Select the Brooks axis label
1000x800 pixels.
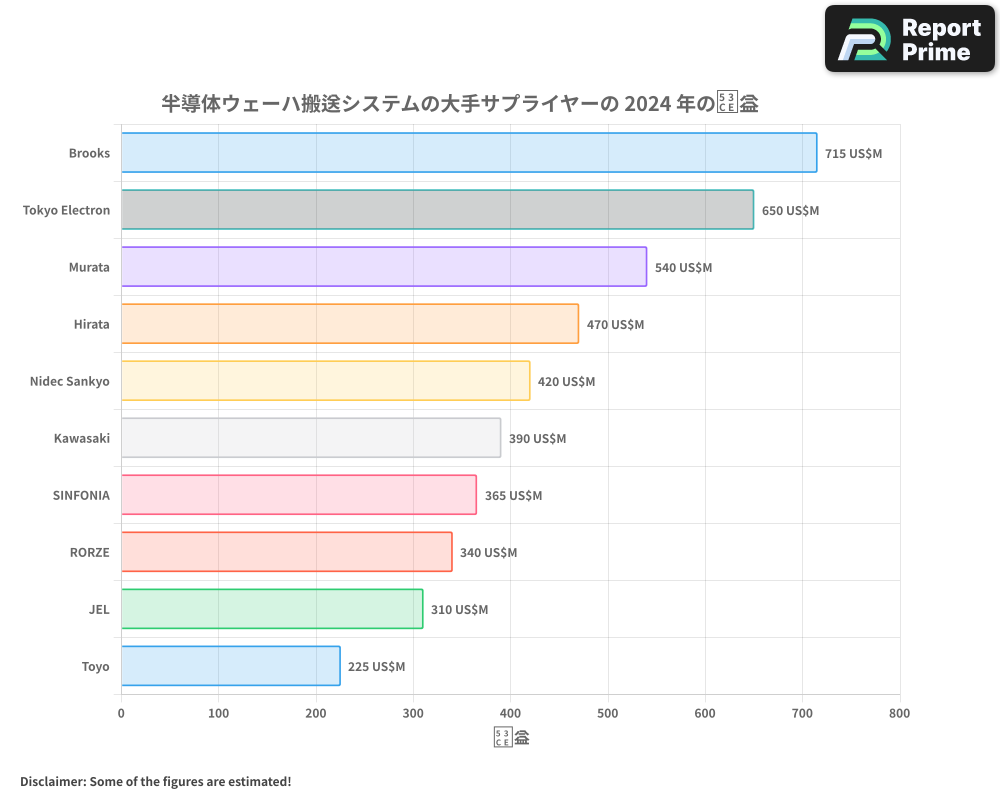(x=89, y=153)
